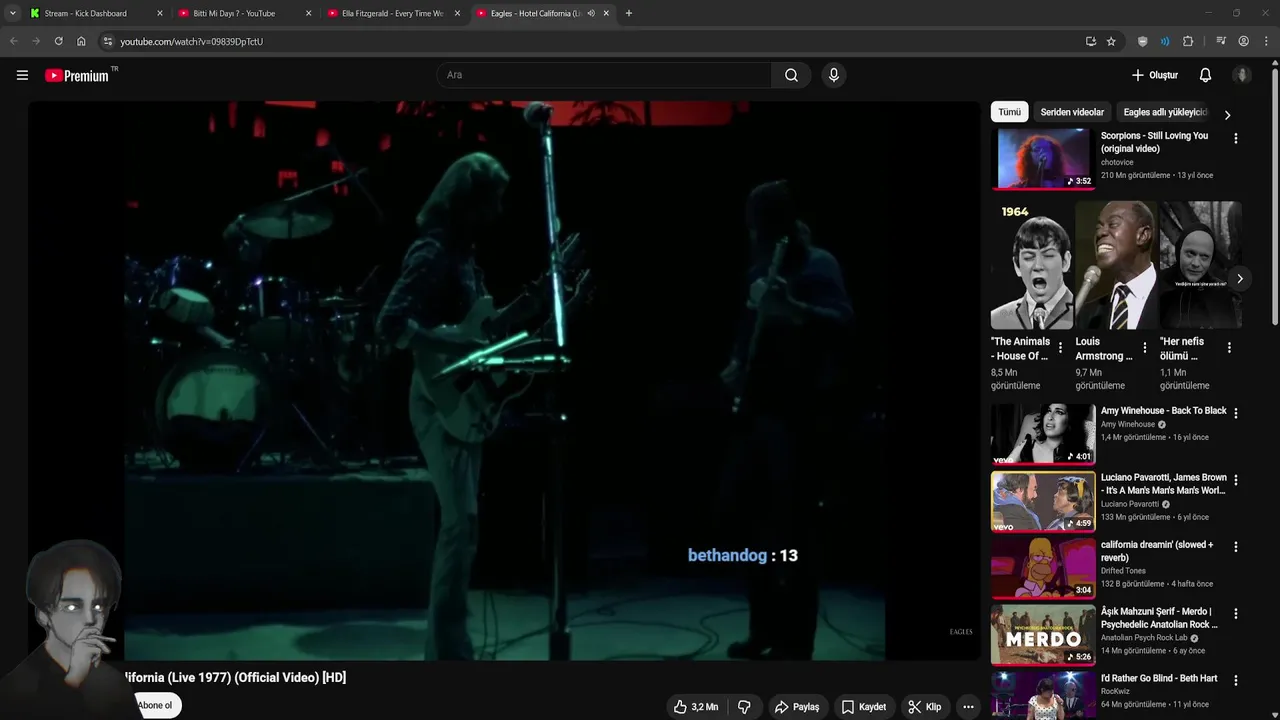Go to browser home page
Viewport: 1280px width, 720px height.
[81, 41]
